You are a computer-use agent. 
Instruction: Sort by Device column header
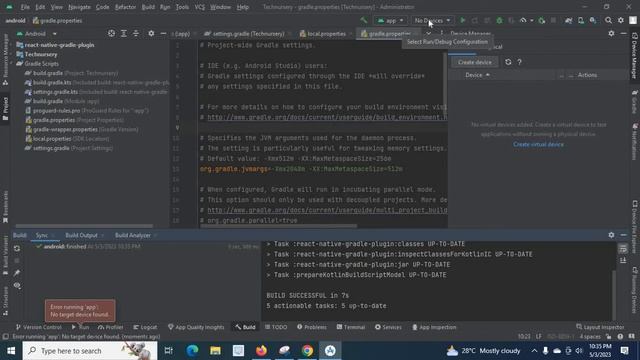tap(477, 75)
